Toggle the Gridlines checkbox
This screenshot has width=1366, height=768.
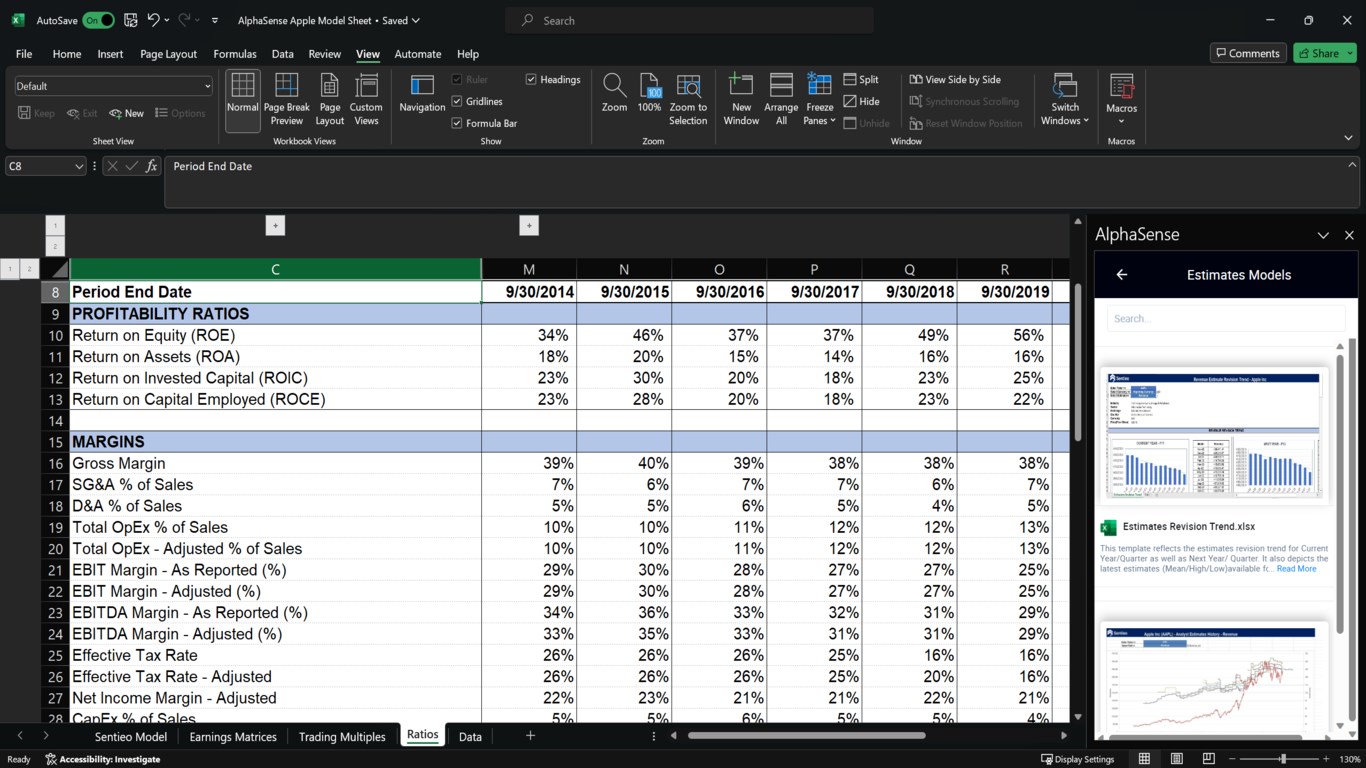(456, 101)
